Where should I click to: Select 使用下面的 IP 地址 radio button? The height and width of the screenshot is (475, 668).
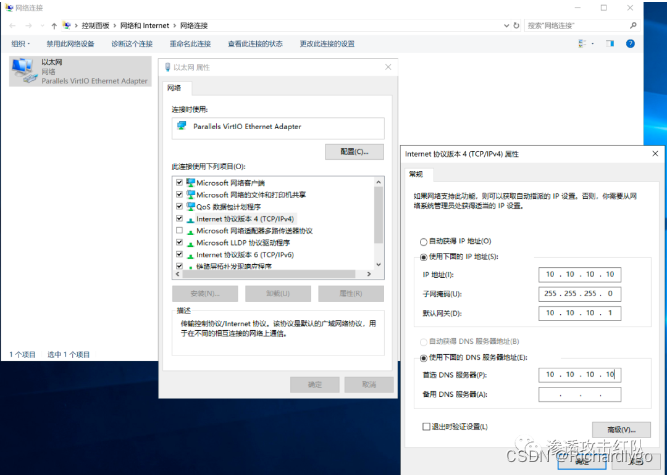click(423, 257)
